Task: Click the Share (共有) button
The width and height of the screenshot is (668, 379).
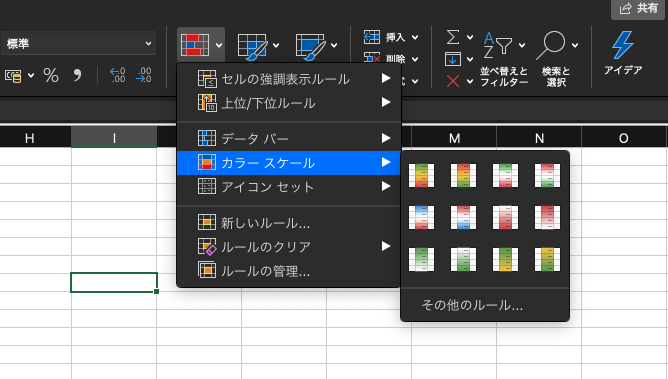Action: click(639, 8)
